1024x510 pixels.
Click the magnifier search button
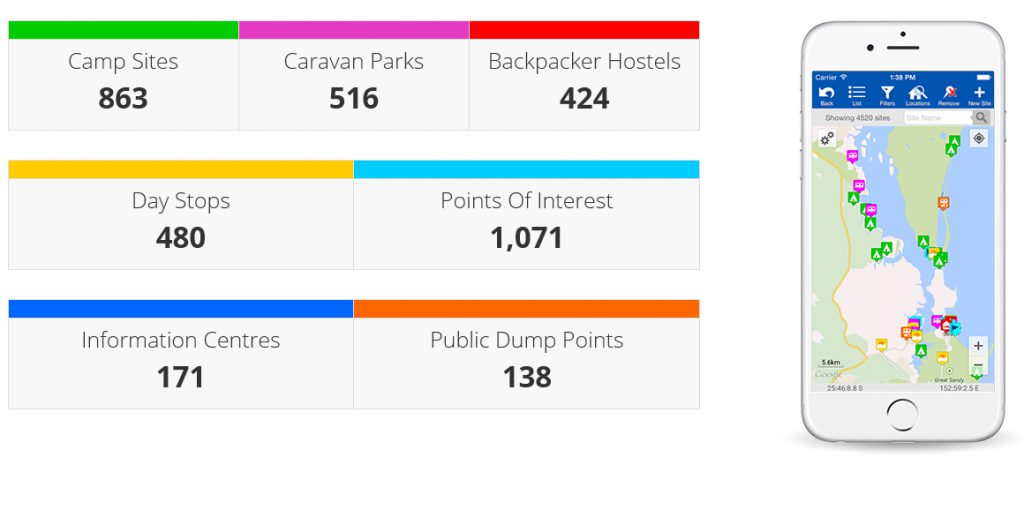[981, 118]
